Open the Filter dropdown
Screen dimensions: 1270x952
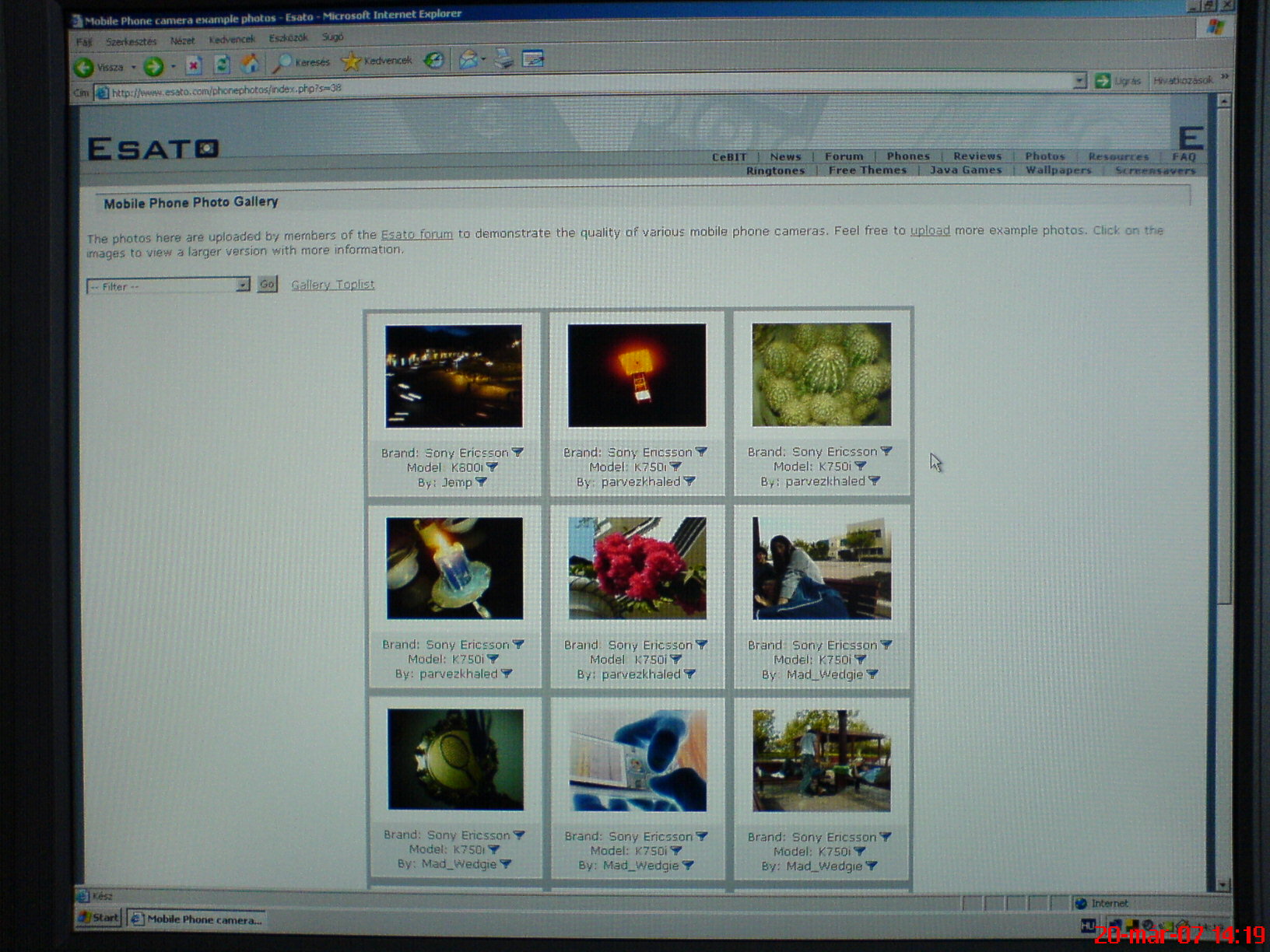click(x=168, y=285)
